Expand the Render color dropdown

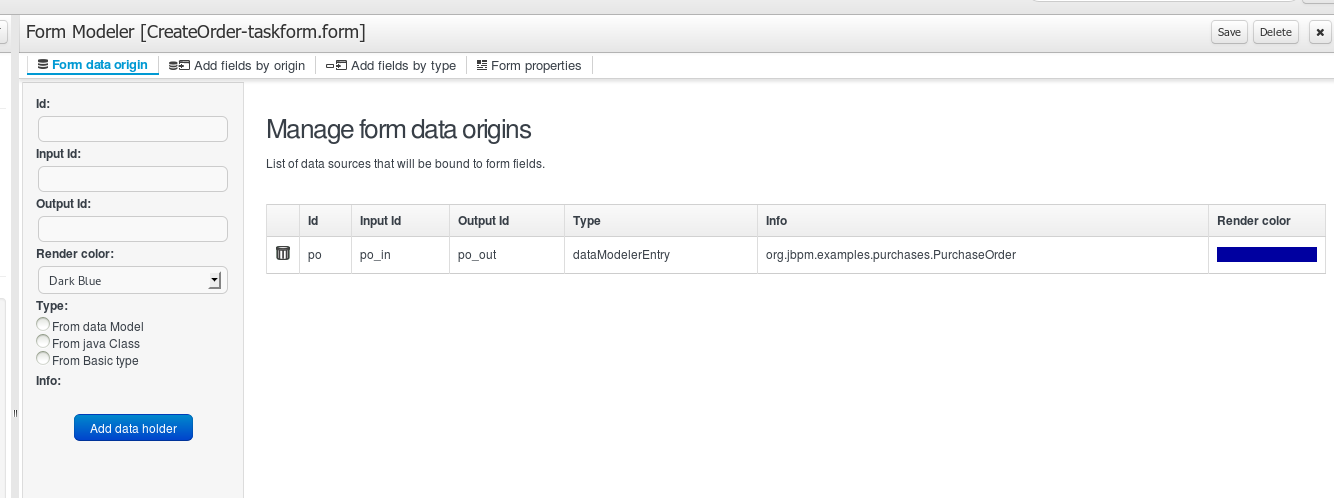point(133,281)
